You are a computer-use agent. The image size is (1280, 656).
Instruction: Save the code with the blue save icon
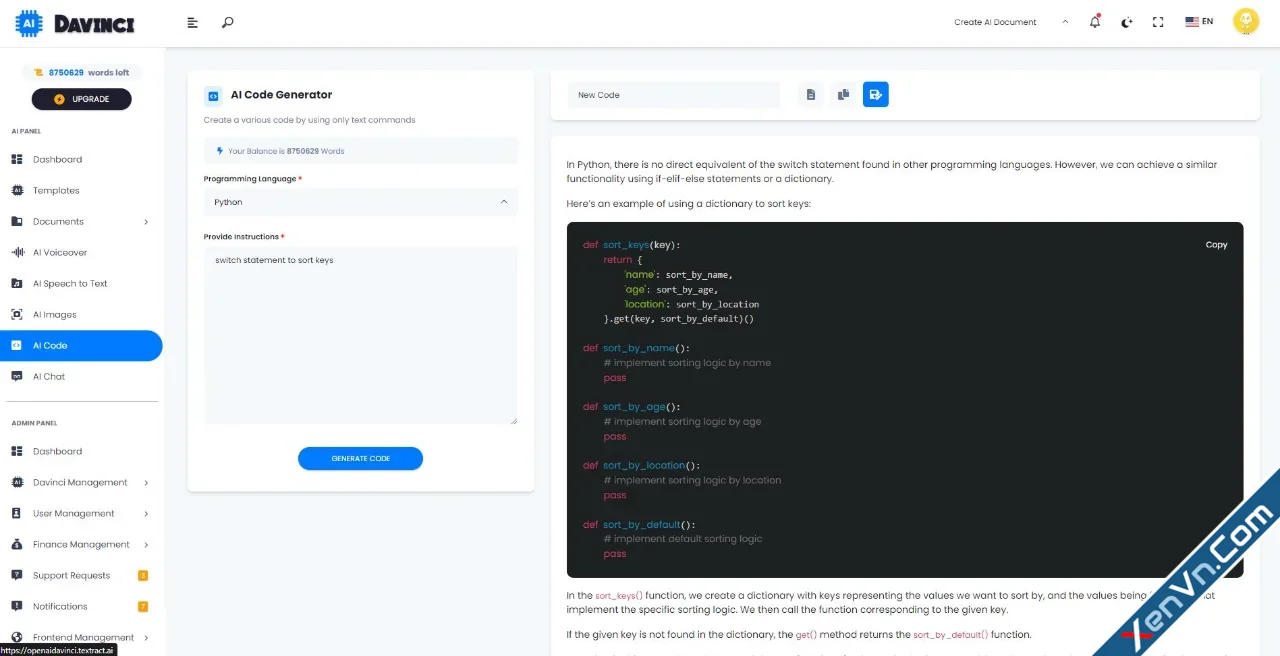[x=876, y=93]
